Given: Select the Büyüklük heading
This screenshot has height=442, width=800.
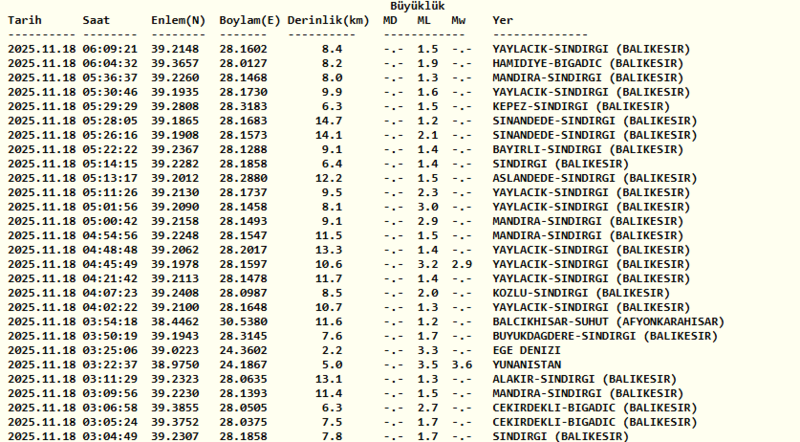Looking at the screenshot, I should tap(417, 6).
